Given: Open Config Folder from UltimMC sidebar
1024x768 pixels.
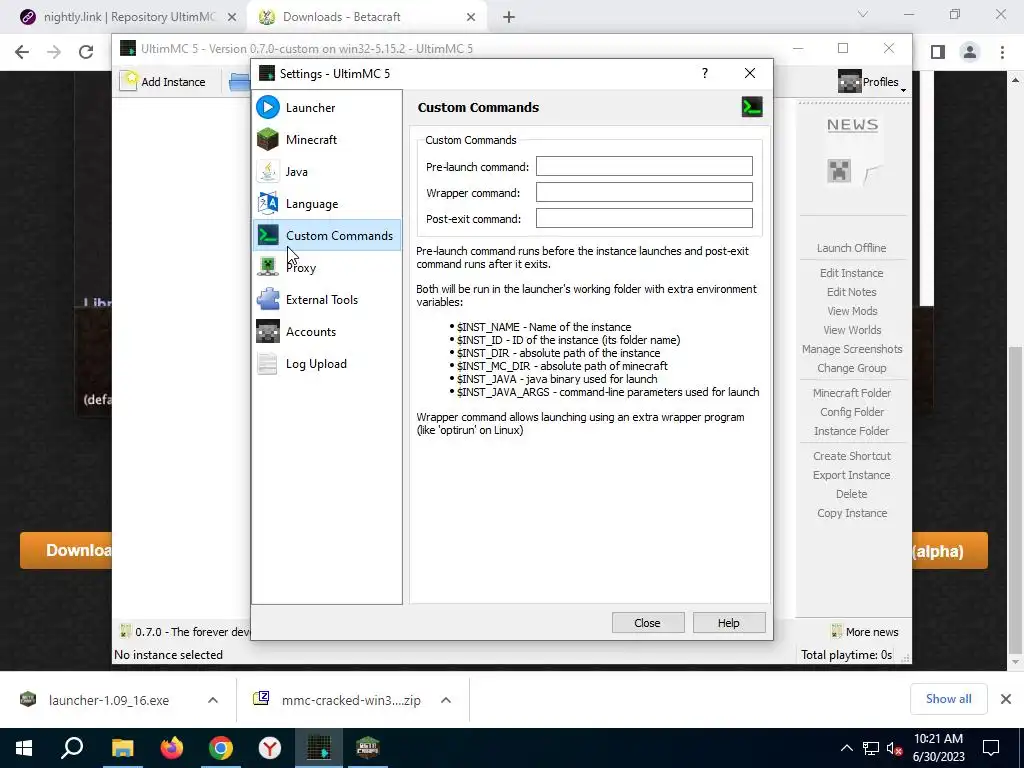Looking at the screenshot, I should [x=852, y=412].
